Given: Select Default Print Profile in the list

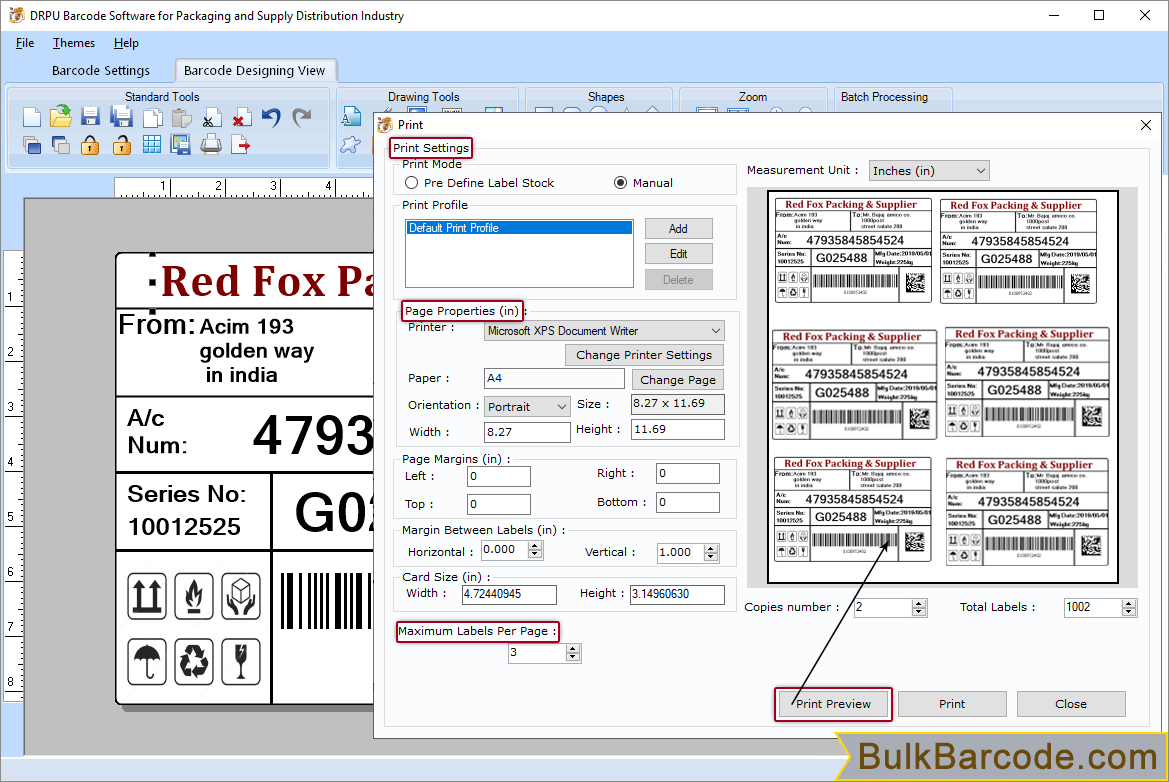Looking at the screenshot, I should pos(519,228).
